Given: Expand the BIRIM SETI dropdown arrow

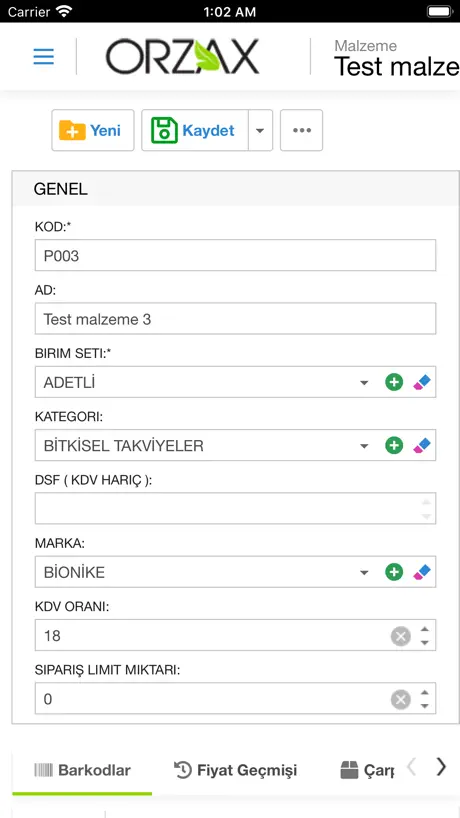Looking at the screenshot, I should click(x=364, y=383).
